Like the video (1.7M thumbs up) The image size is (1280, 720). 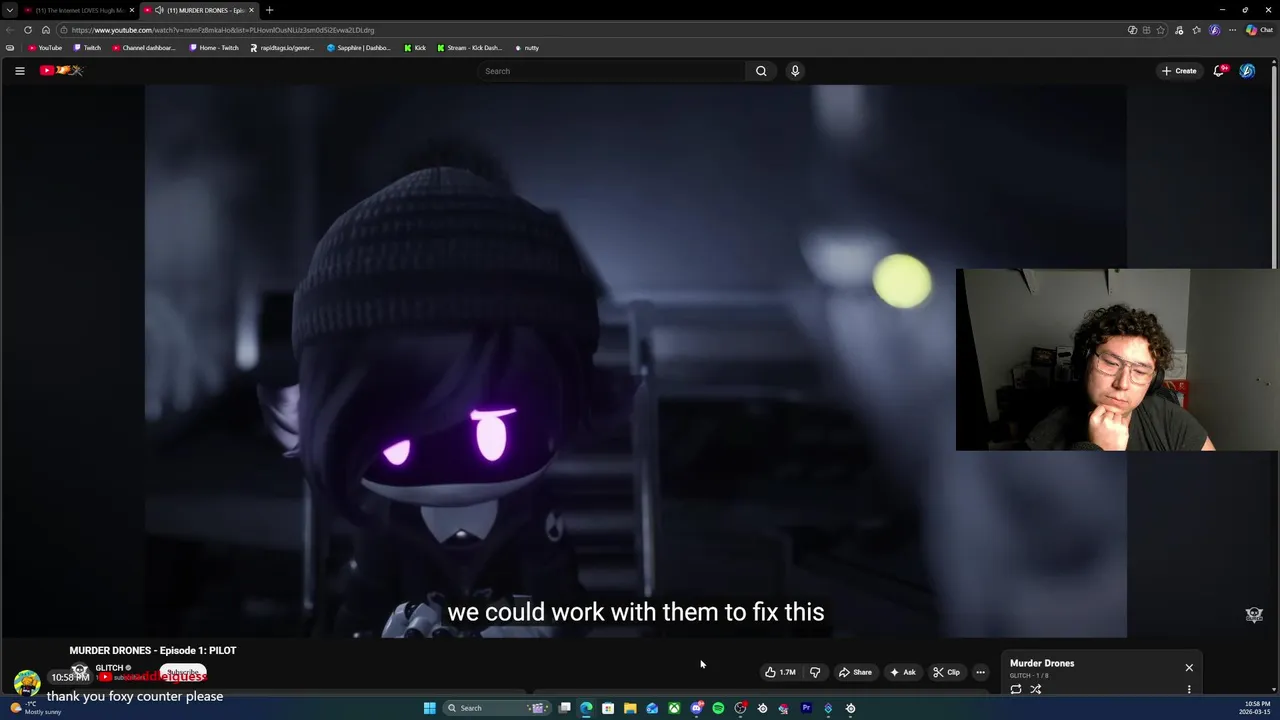tap(780, 672)
